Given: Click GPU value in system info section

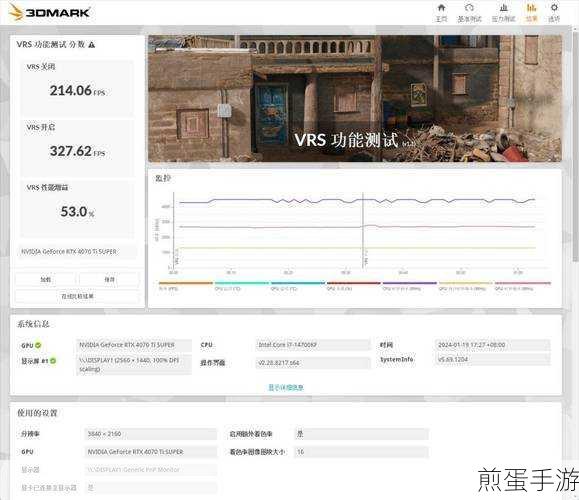Looking at the screenshot, I should [134, 345].
